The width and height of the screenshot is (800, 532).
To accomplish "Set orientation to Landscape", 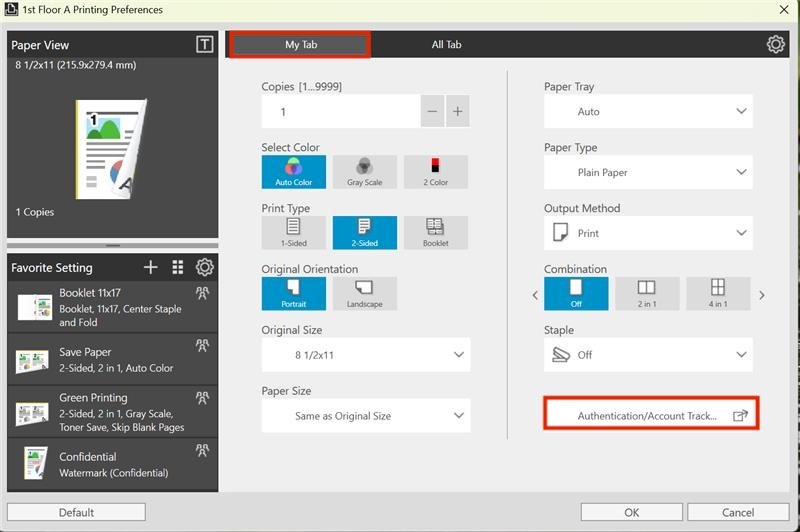I will click(x=364, y=294).
